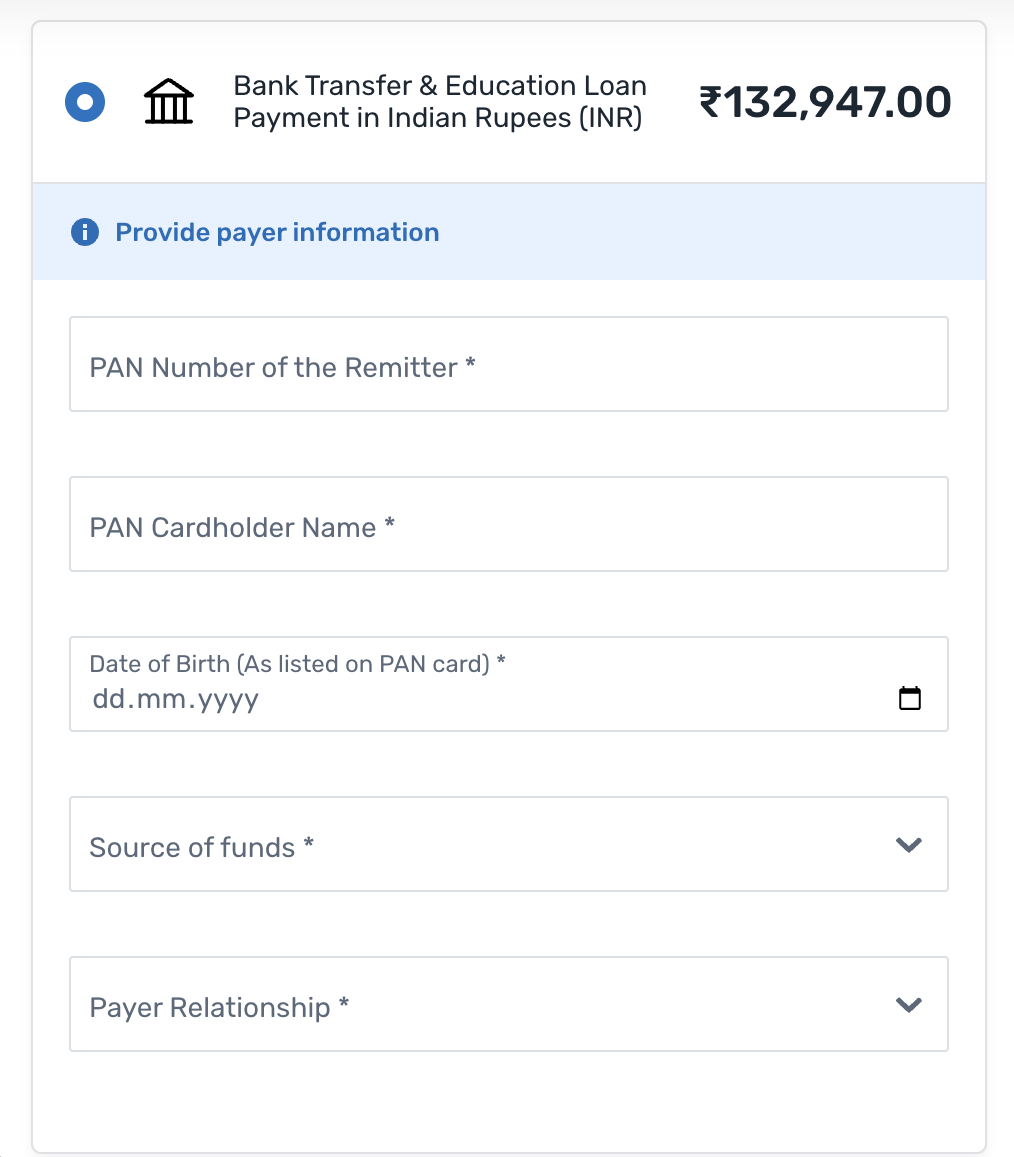Click the PAN Number of the Remitter field
Viewport: 1014px width, 1157px height.
508,364
